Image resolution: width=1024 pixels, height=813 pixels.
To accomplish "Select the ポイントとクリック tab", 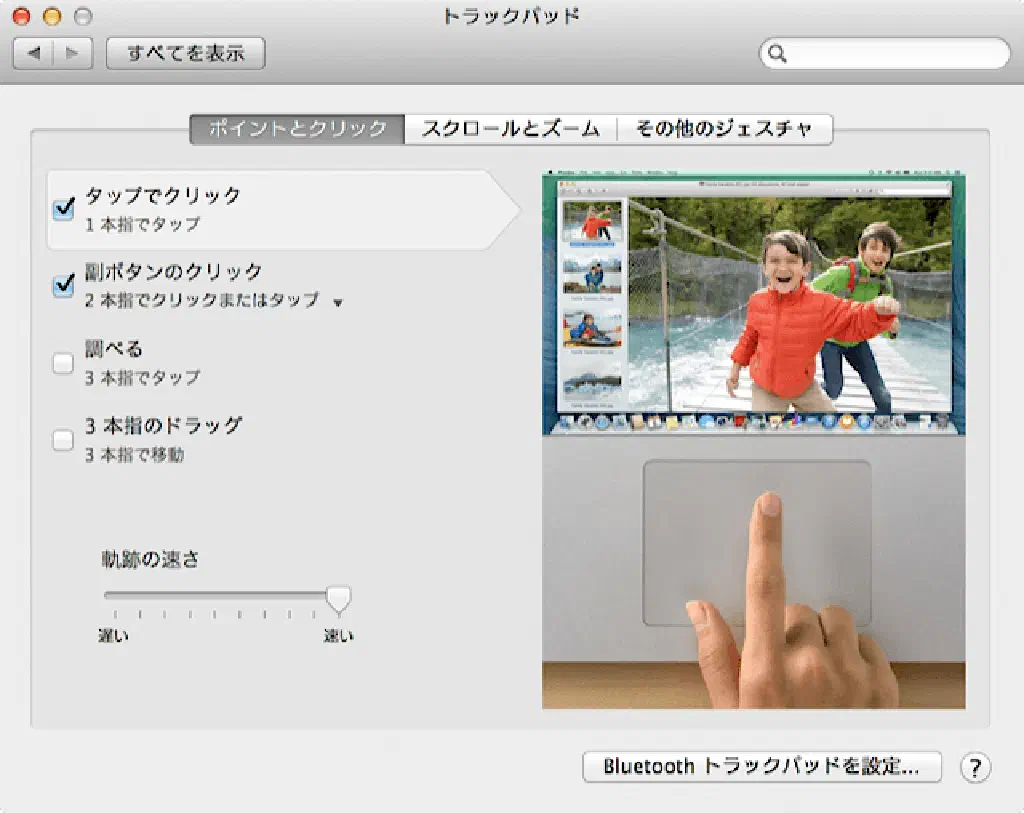I will (296, 129).
